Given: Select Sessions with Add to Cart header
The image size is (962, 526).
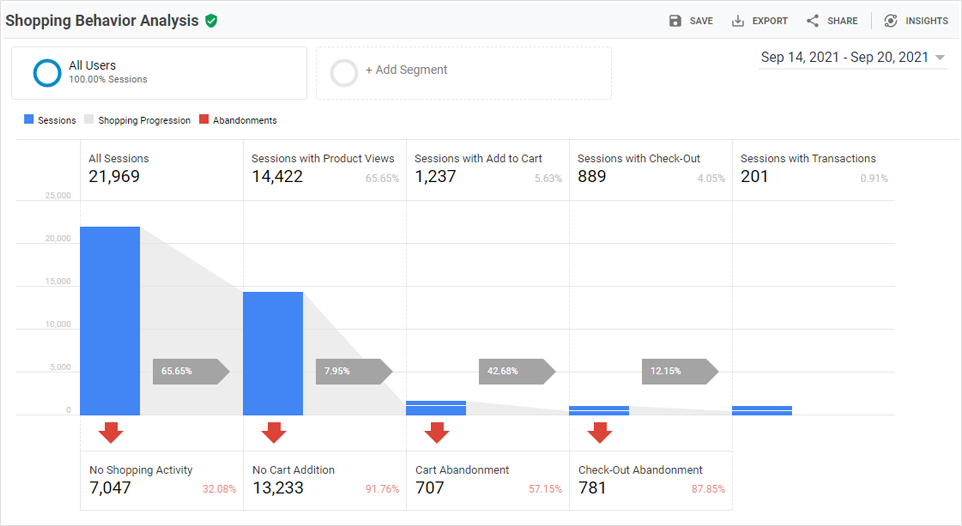Looking at the screenshot, I should click(478, 158).
